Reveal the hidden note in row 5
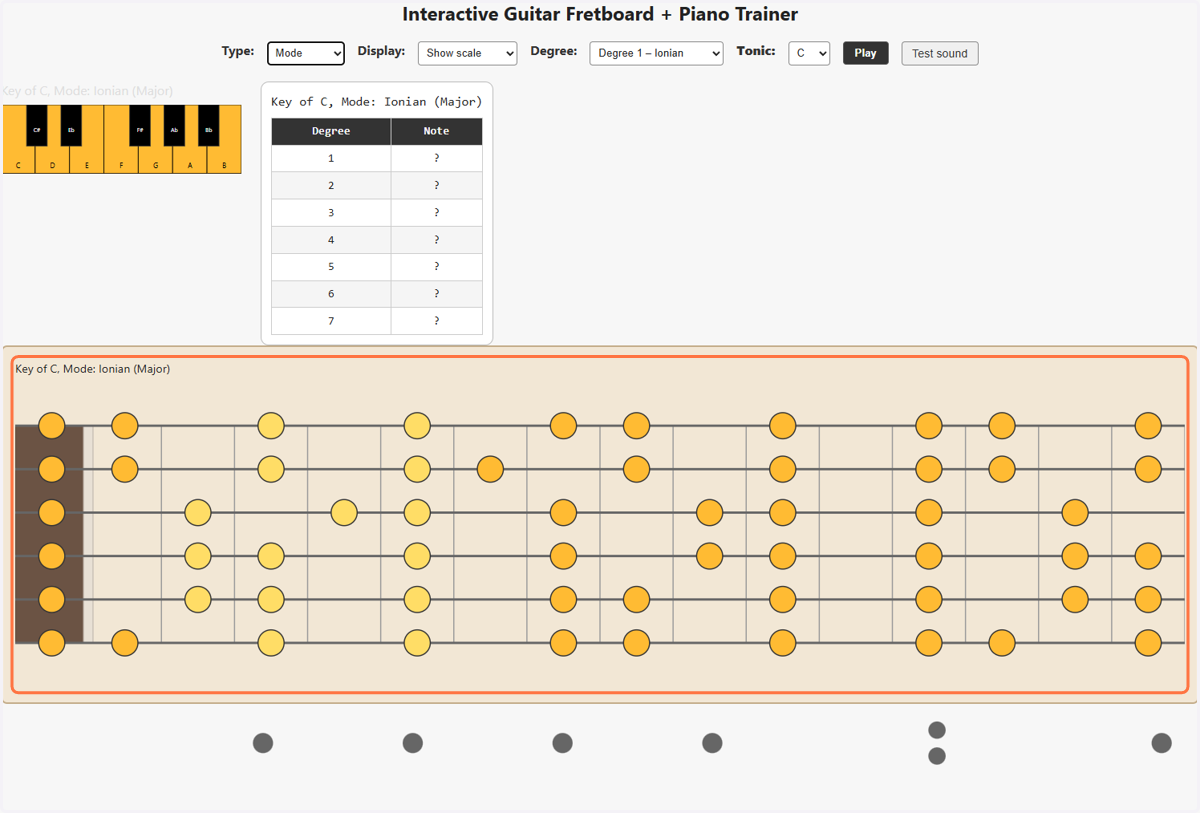This screenshot has width=1200, height=813. click(437, 267)
